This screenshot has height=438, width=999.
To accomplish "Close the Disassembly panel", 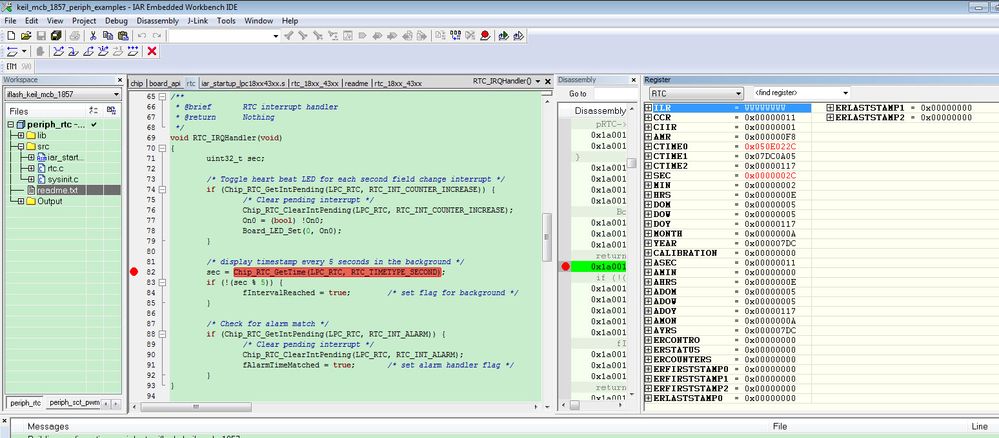I will click(633, 80).
